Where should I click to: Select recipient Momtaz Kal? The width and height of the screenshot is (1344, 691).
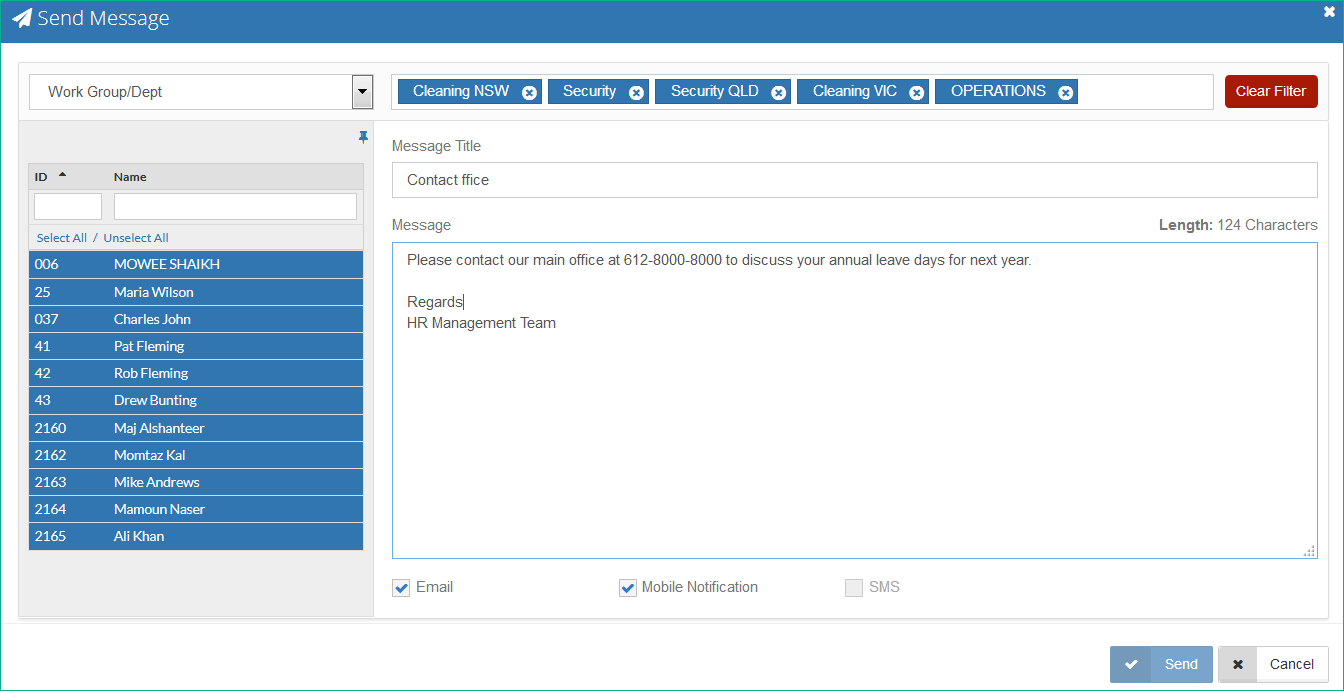click(x=196, y=455)
